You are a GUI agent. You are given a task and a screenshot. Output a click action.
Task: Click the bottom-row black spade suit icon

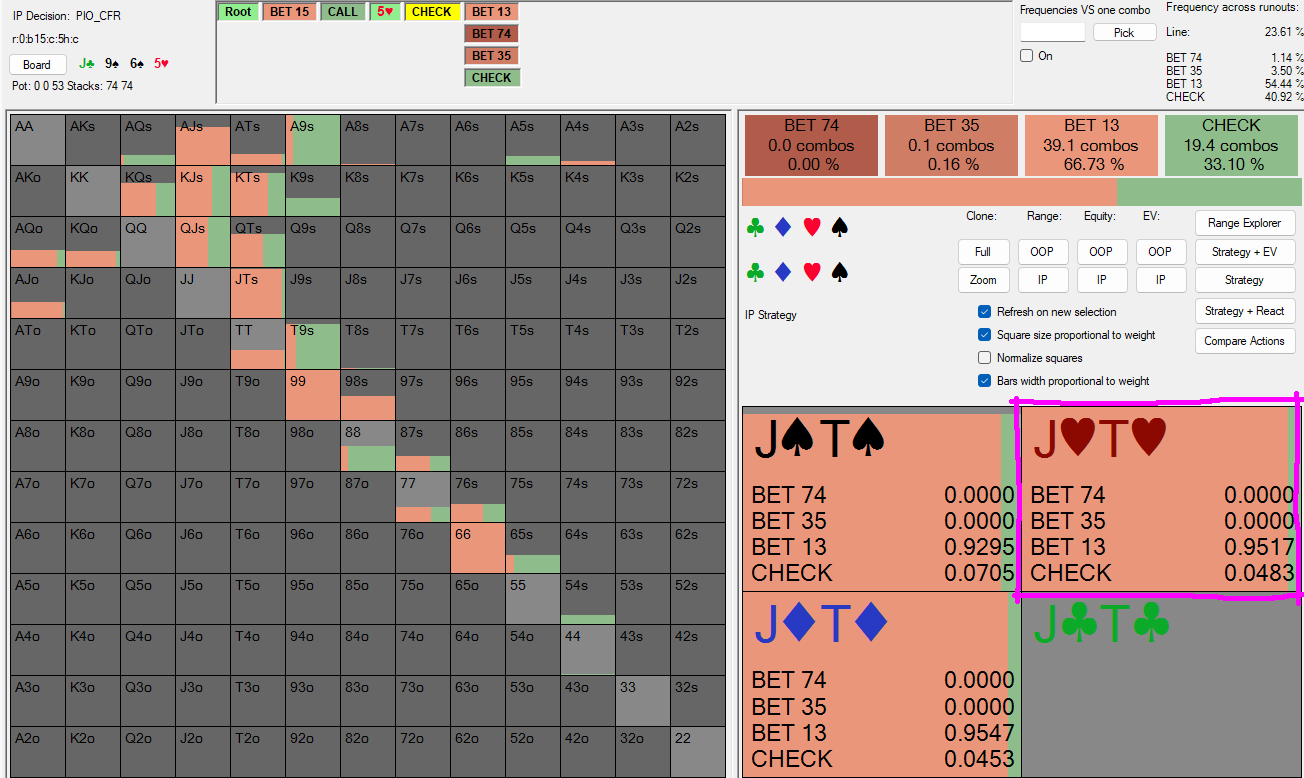point(840,271)
